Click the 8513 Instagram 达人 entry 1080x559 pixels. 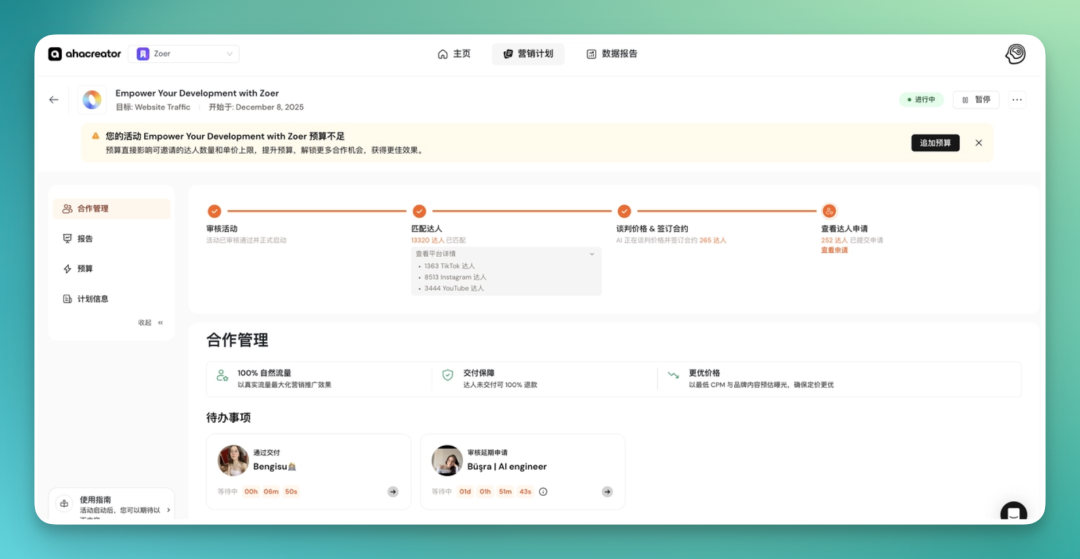click(455, 277)
